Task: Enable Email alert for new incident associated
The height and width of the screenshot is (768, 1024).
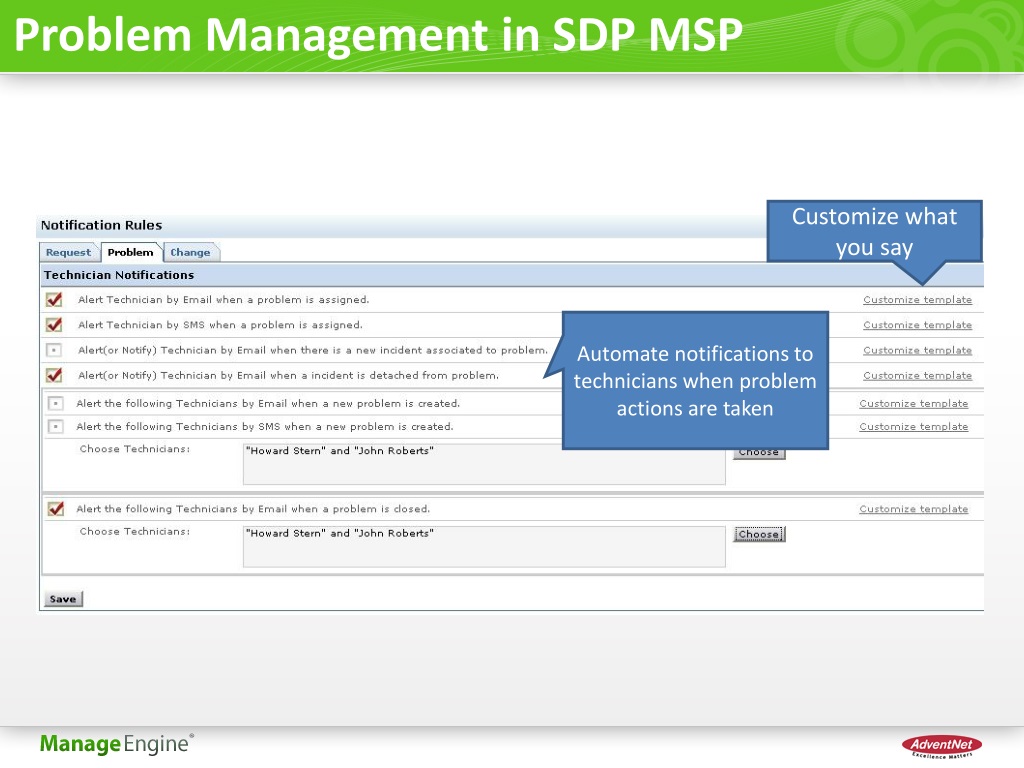Action: [54, 350]
